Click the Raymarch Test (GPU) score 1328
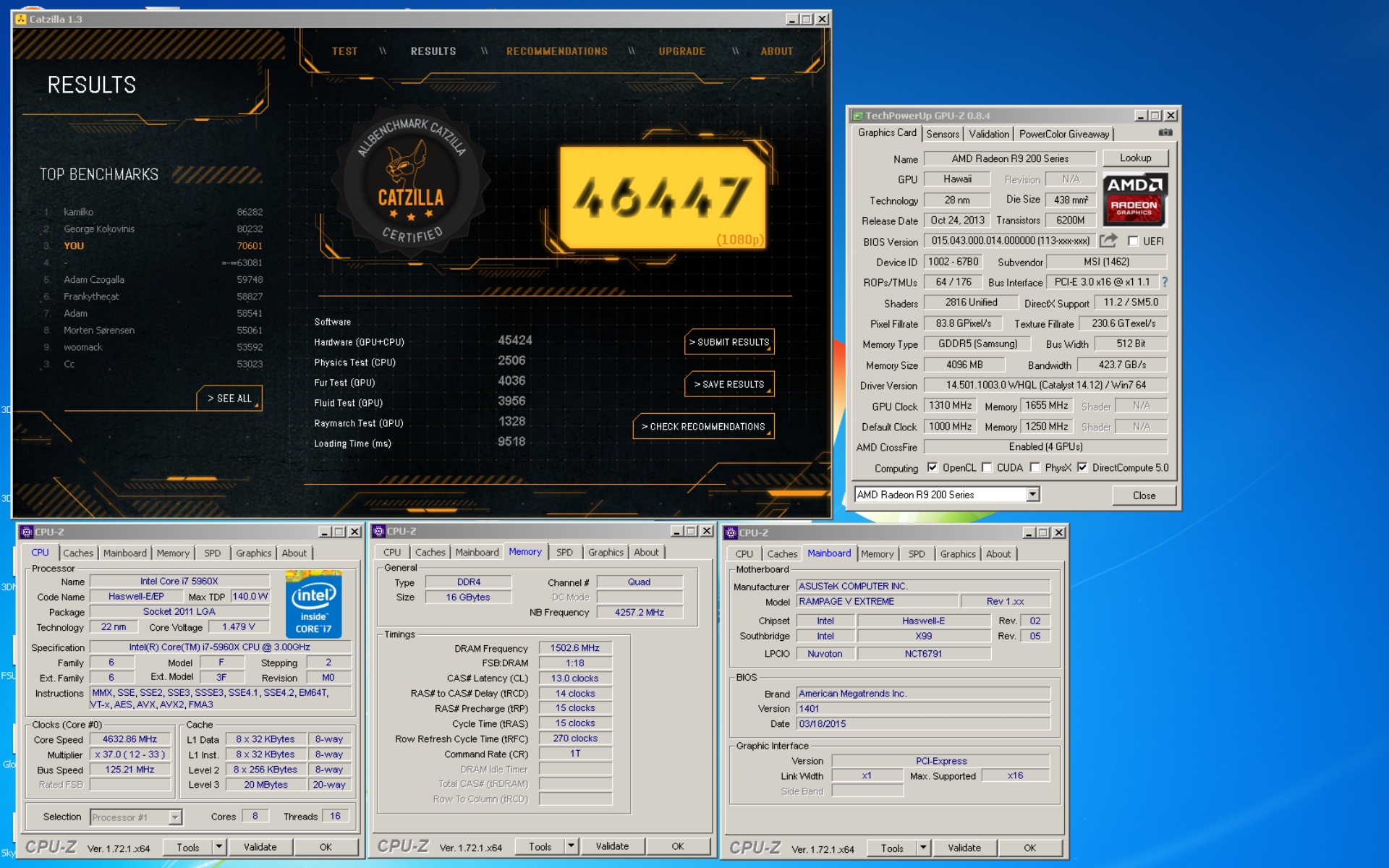 pos(511,422)
